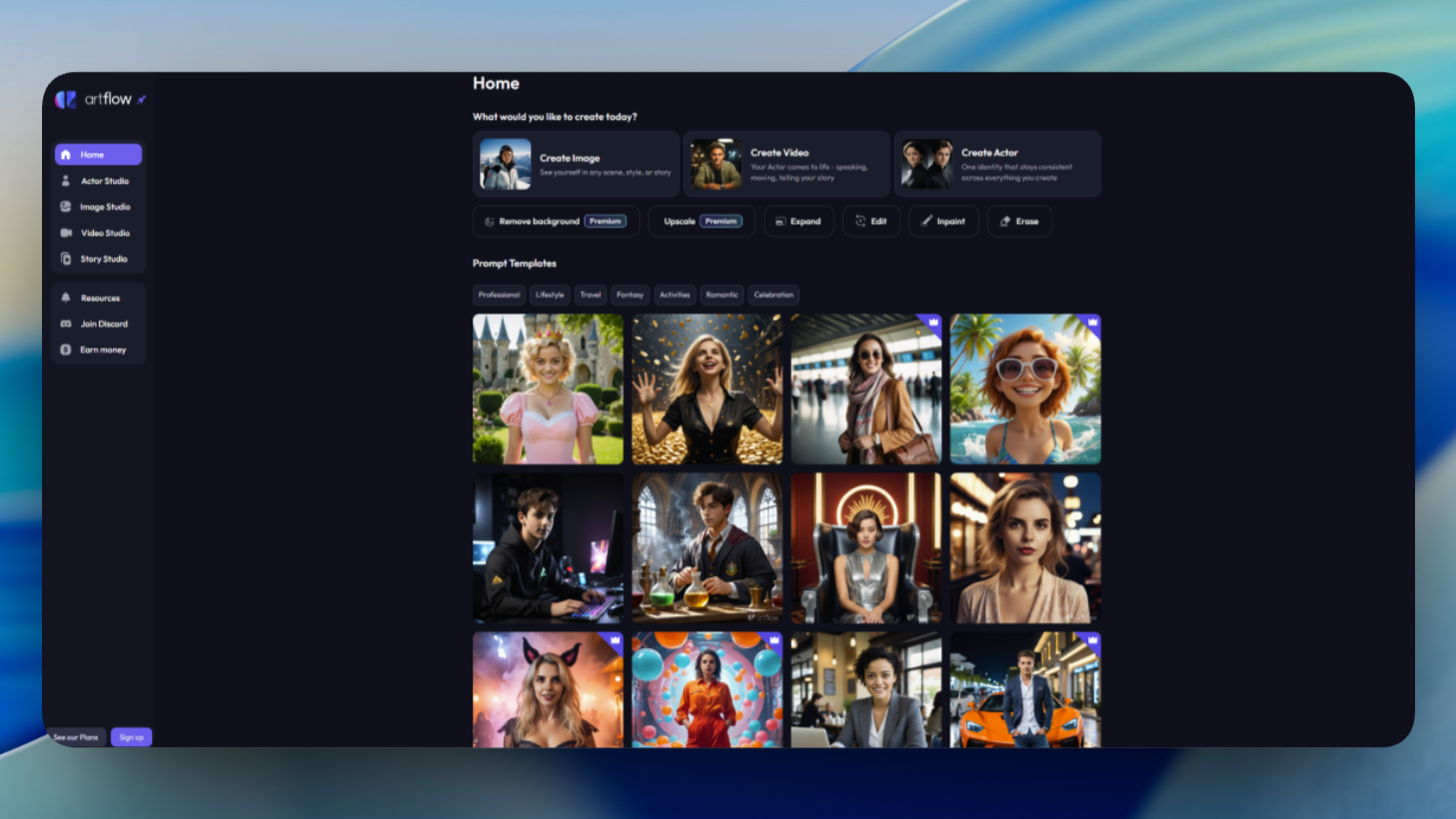Open the woman on throne template
Screen dimensions: 1456x819
click(866, 548)
